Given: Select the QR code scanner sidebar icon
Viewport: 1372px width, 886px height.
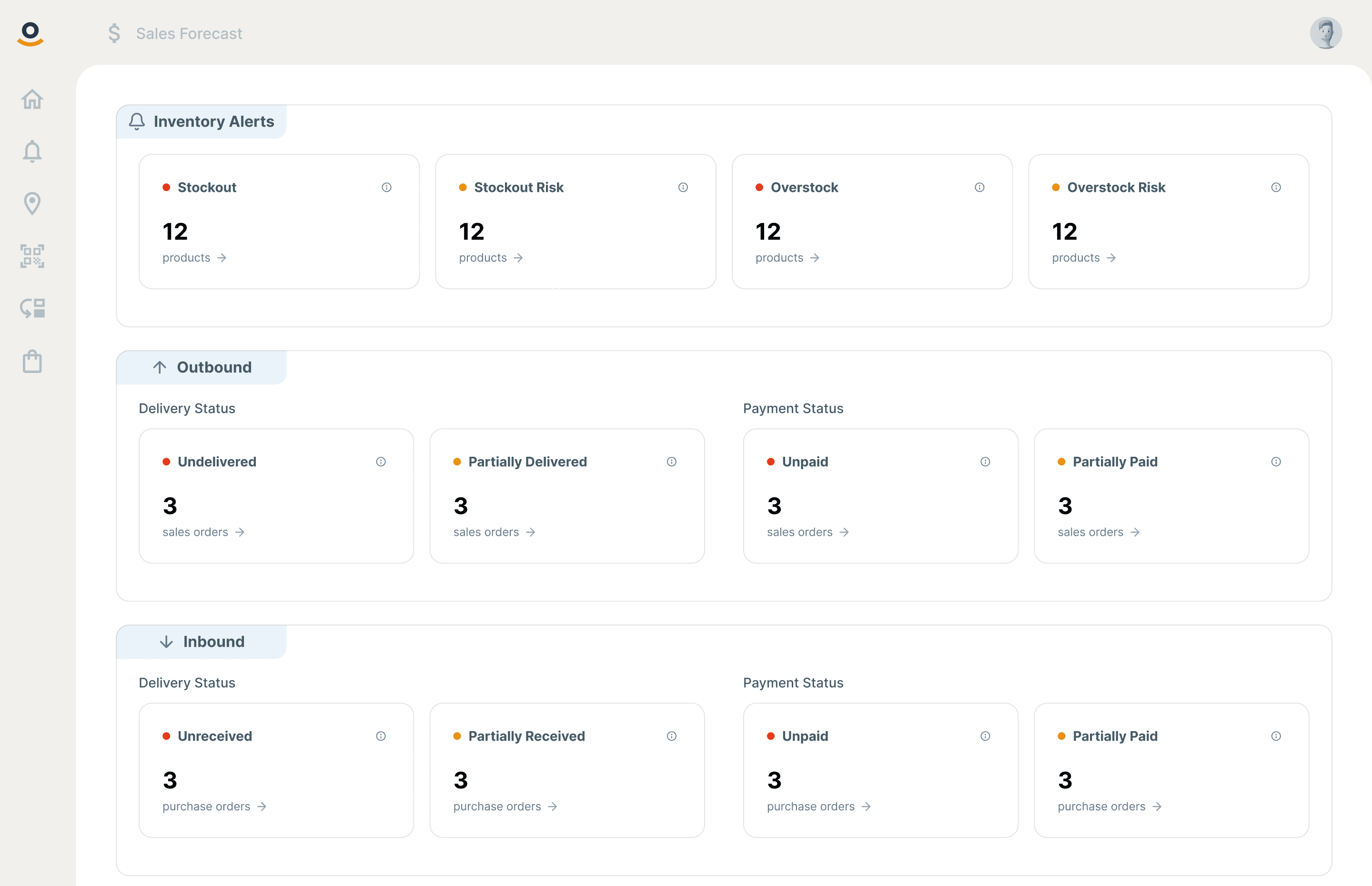Looking at the screenshot, I should (32, 256).
